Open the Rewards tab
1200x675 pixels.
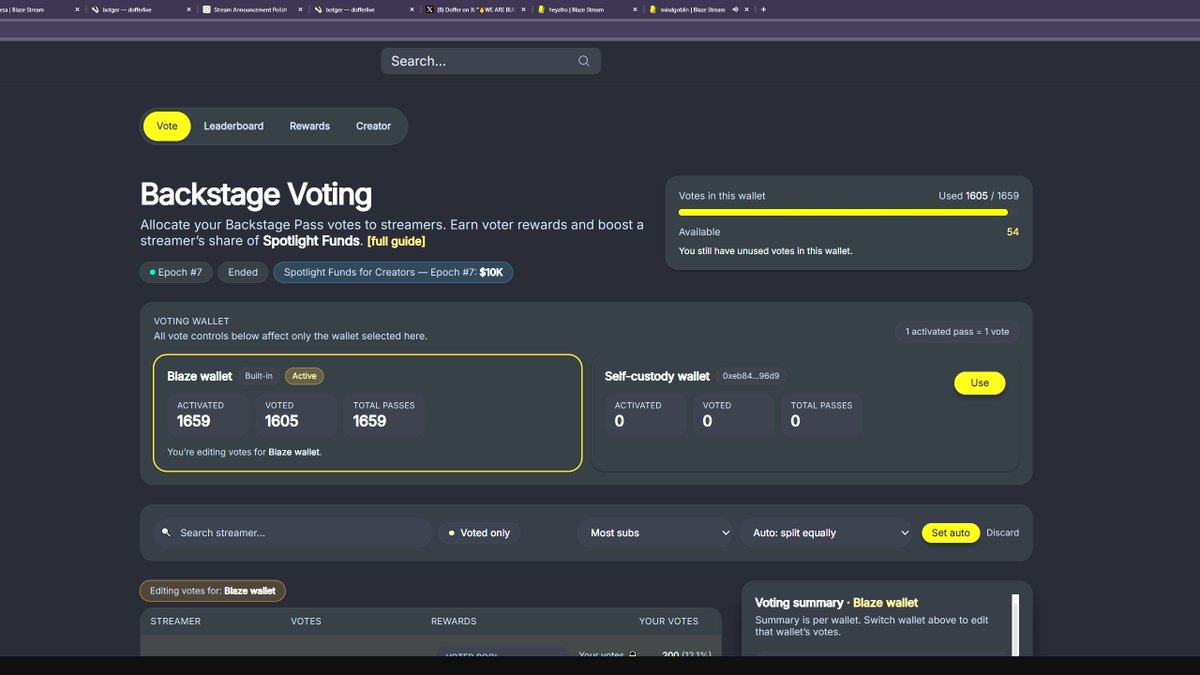[x=309, y=126]
